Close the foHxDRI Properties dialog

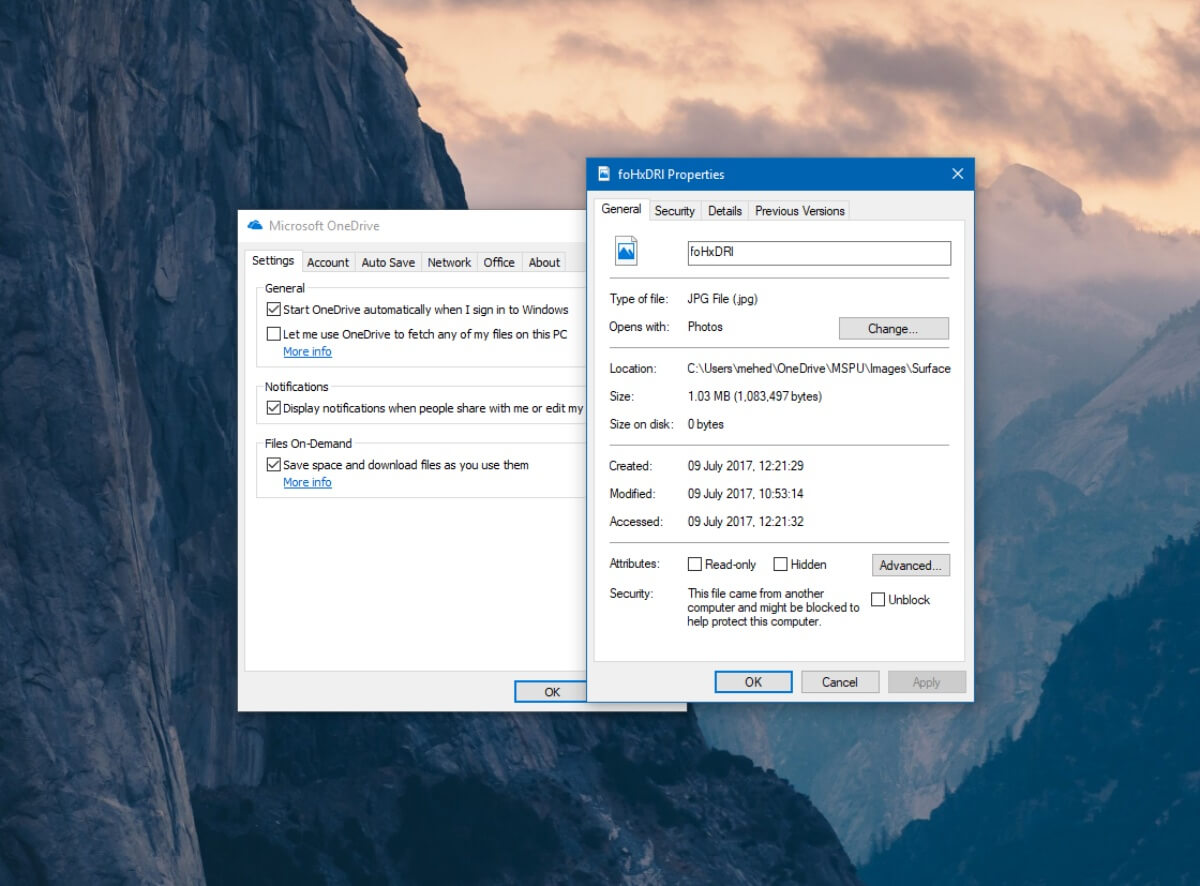pyautogui.click(x=957, y=174)
